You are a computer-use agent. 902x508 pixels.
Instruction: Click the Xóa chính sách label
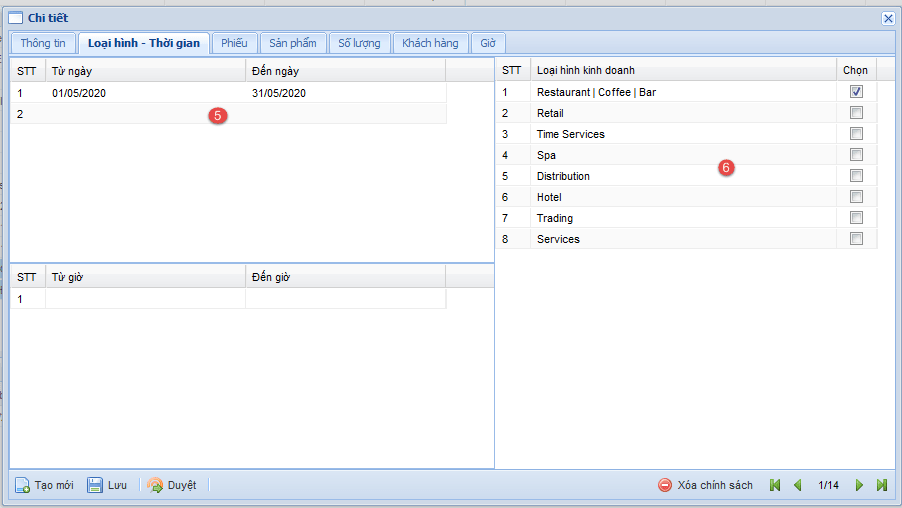pos(715,485)
